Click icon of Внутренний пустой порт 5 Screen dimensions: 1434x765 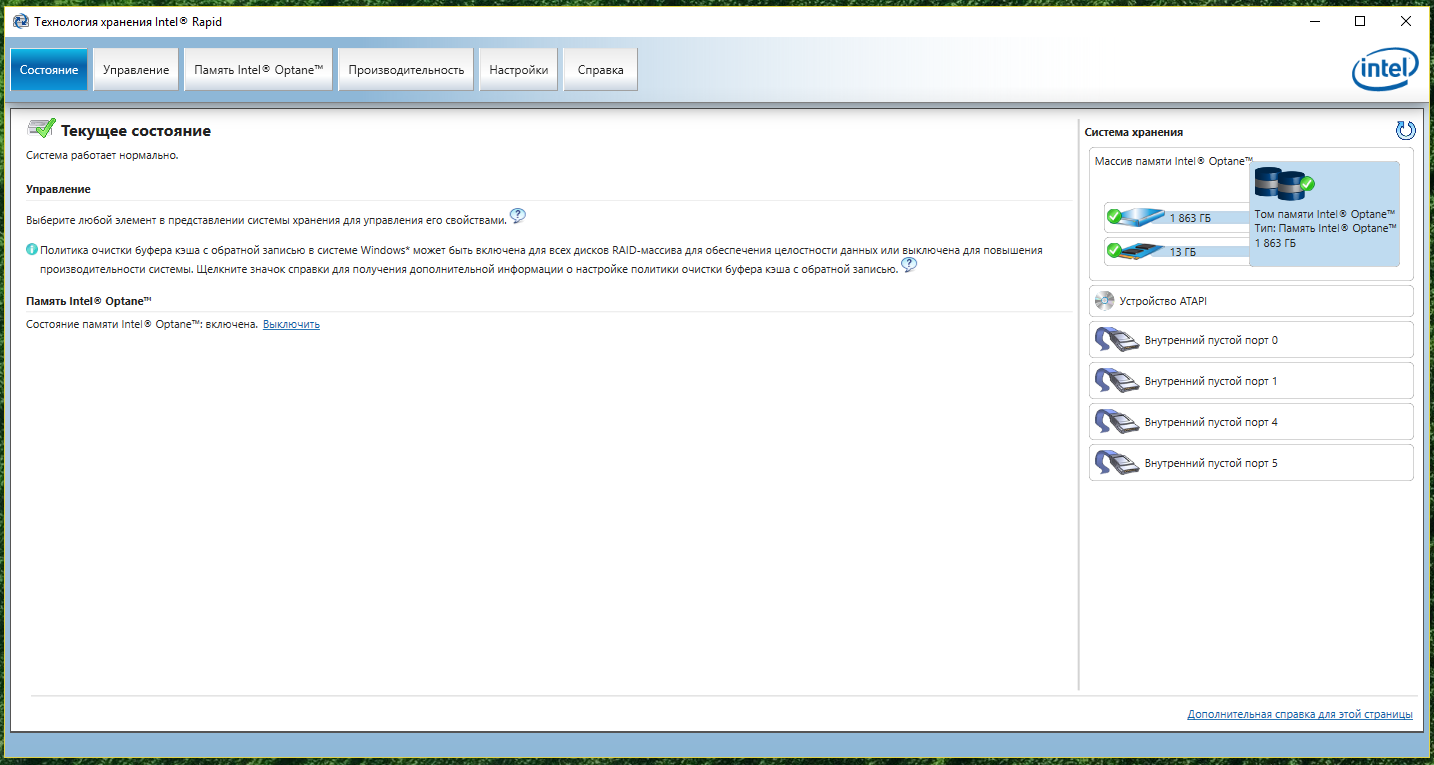[x=1117, y=463]
